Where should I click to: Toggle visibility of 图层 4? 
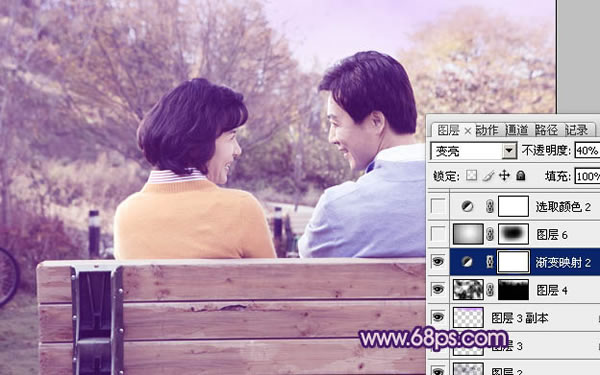(x=438, y=290)
